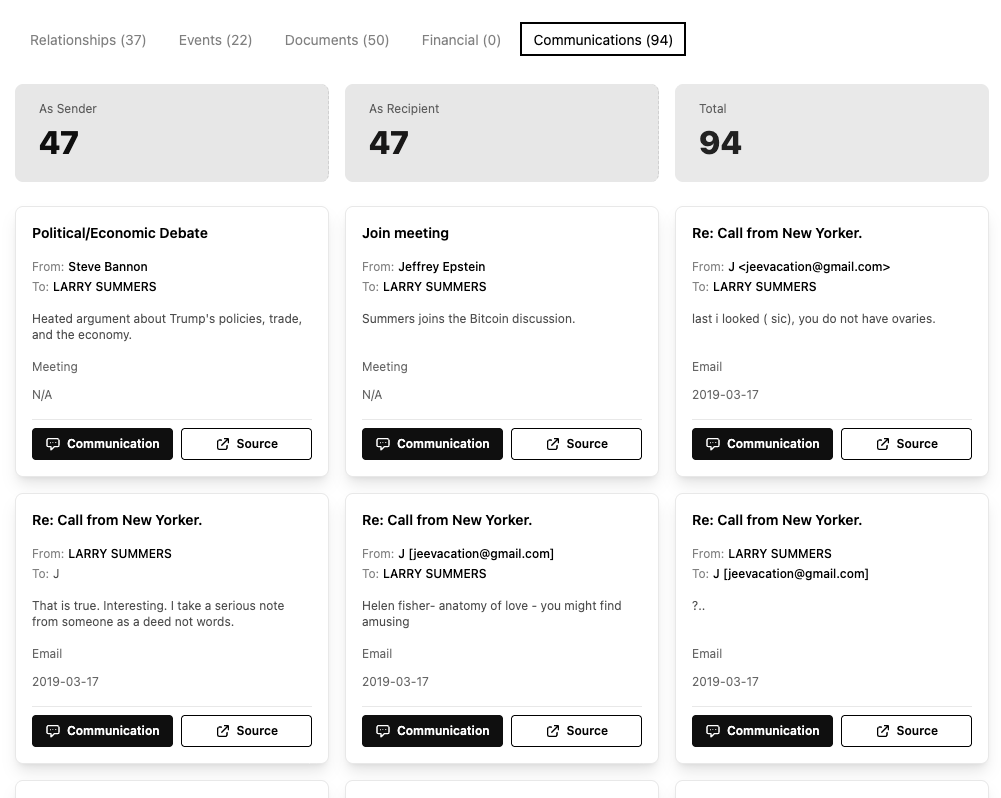Open Communication for 'That is true' email
The width and height of the screenshot is (1001, 798).
(102, 731)
